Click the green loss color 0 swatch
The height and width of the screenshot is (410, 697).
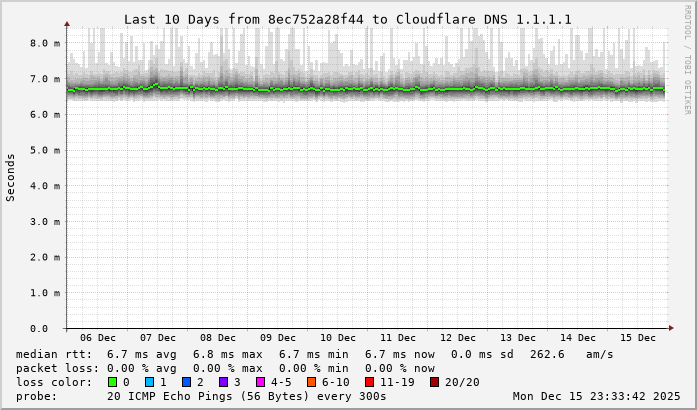click(112, 382)
